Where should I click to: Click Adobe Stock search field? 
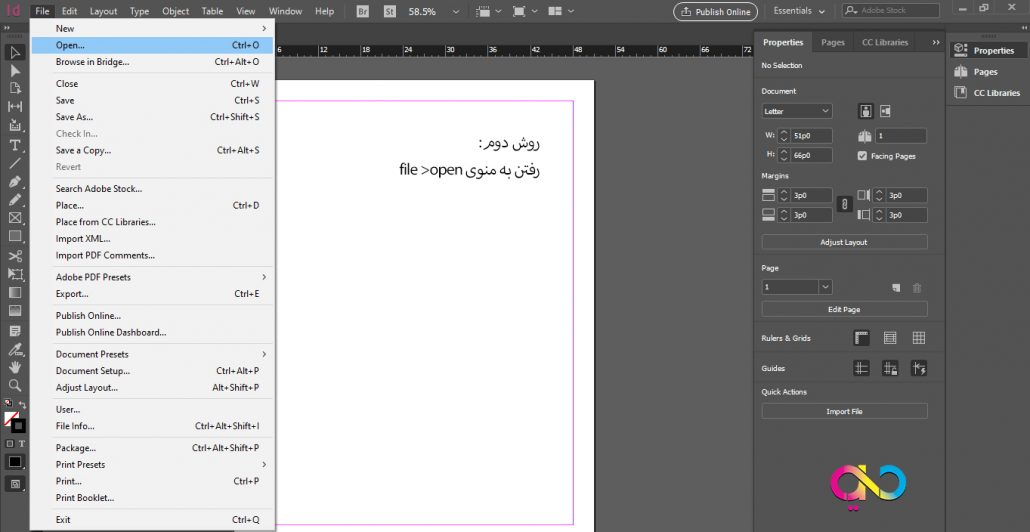pos(891,11)
